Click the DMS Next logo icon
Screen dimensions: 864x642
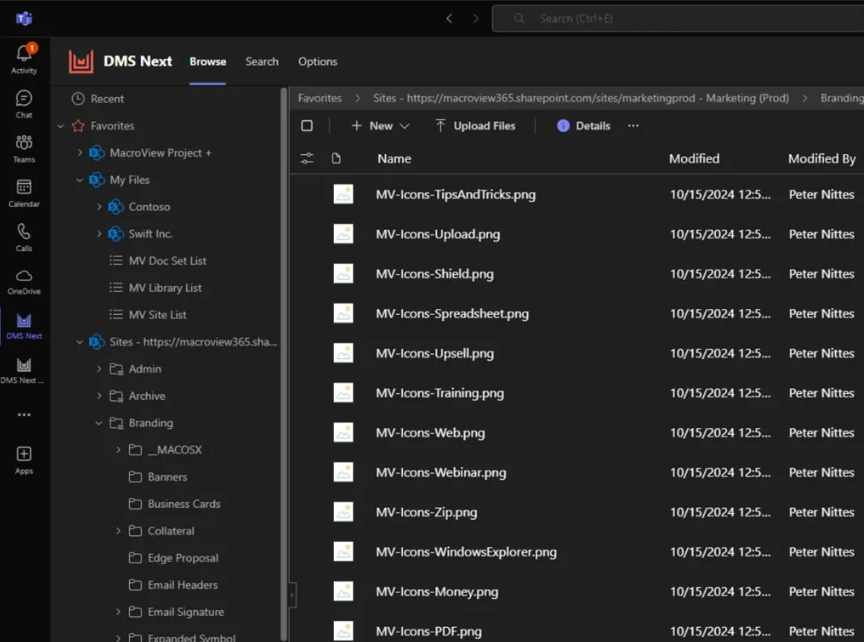tap(81, 61)
